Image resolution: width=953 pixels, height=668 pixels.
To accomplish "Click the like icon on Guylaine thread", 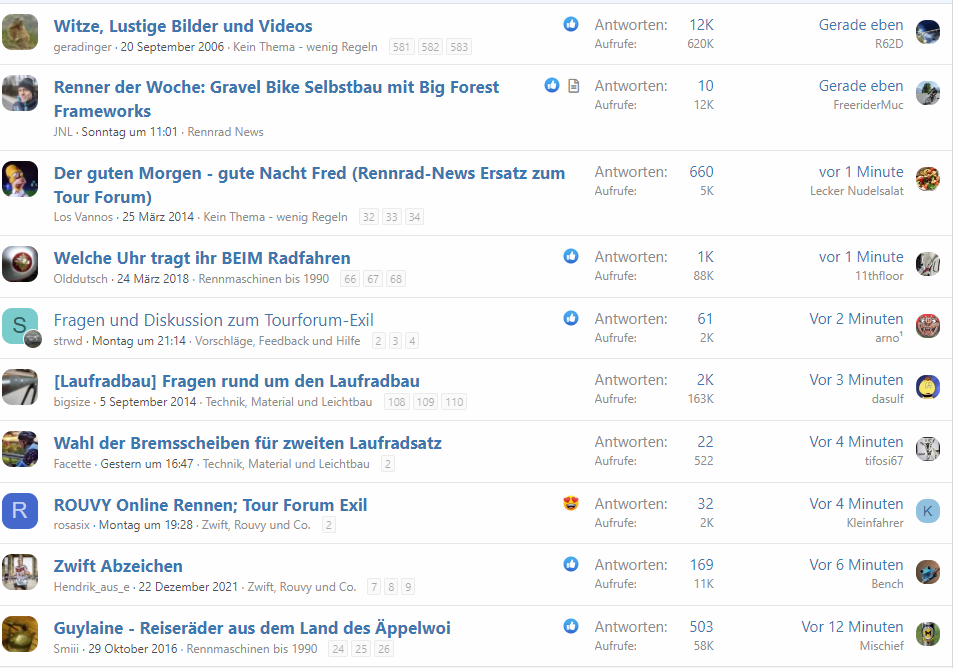I will point(571,626).
